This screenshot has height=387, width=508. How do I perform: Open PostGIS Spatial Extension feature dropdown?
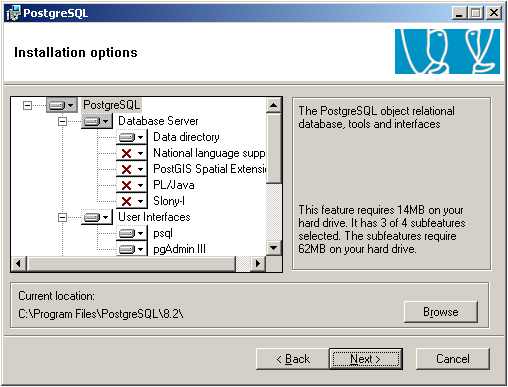point(132,169)
